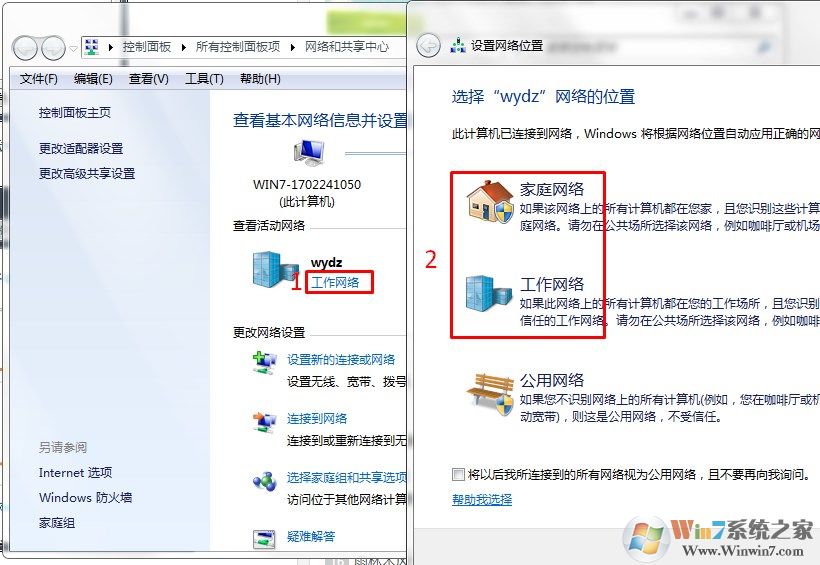Open the recent pages dropdown arrow beside navigation buttons
This screenshot has height=565, width=820.
coord(73,49)
